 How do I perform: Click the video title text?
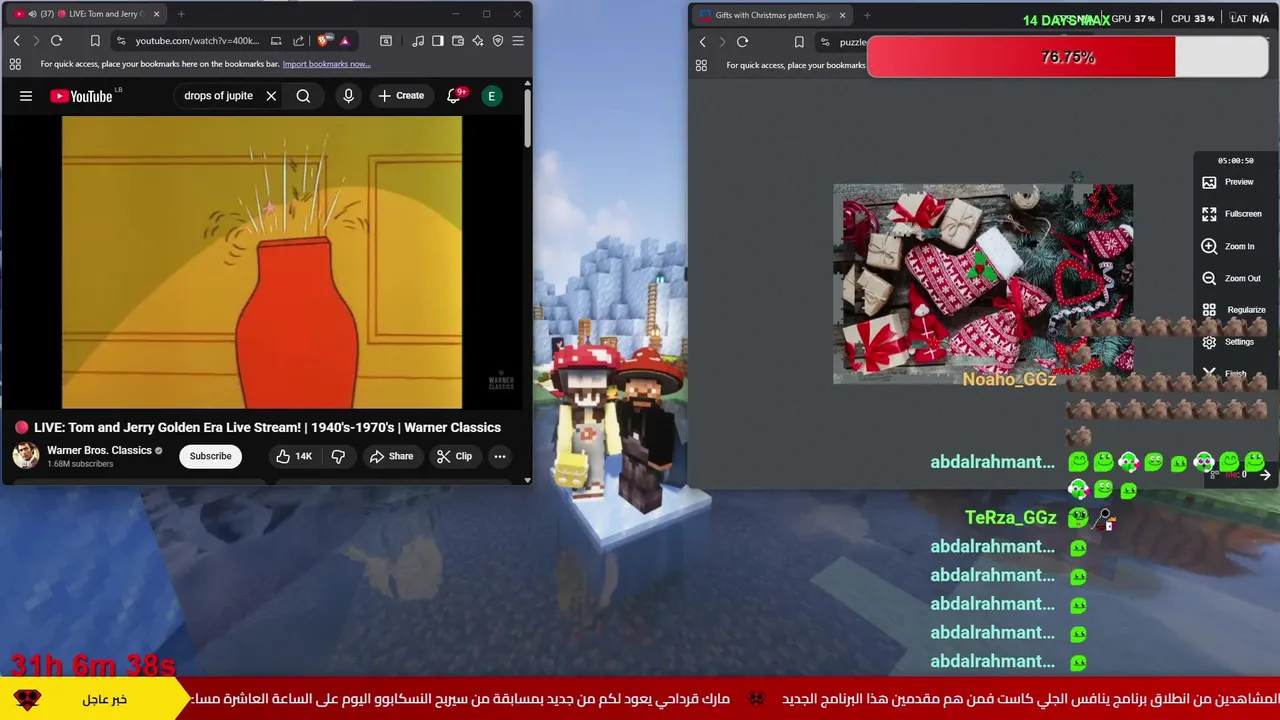267,427
